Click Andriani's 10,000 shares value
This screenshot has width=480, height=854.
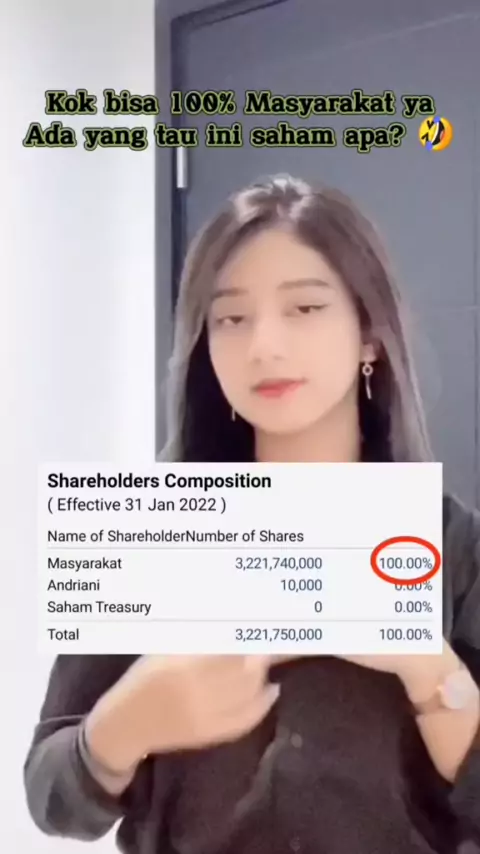(301, 585)
